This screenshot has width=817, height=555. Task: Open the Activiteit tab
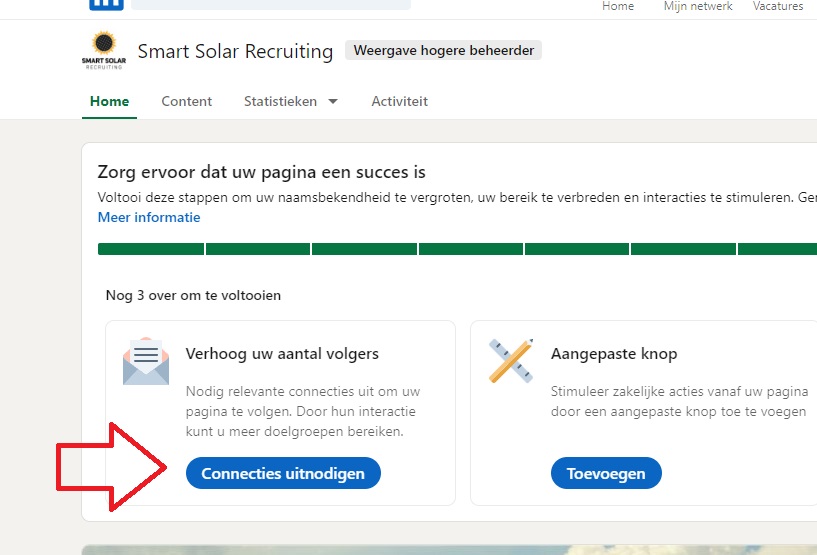click(399, 101)
